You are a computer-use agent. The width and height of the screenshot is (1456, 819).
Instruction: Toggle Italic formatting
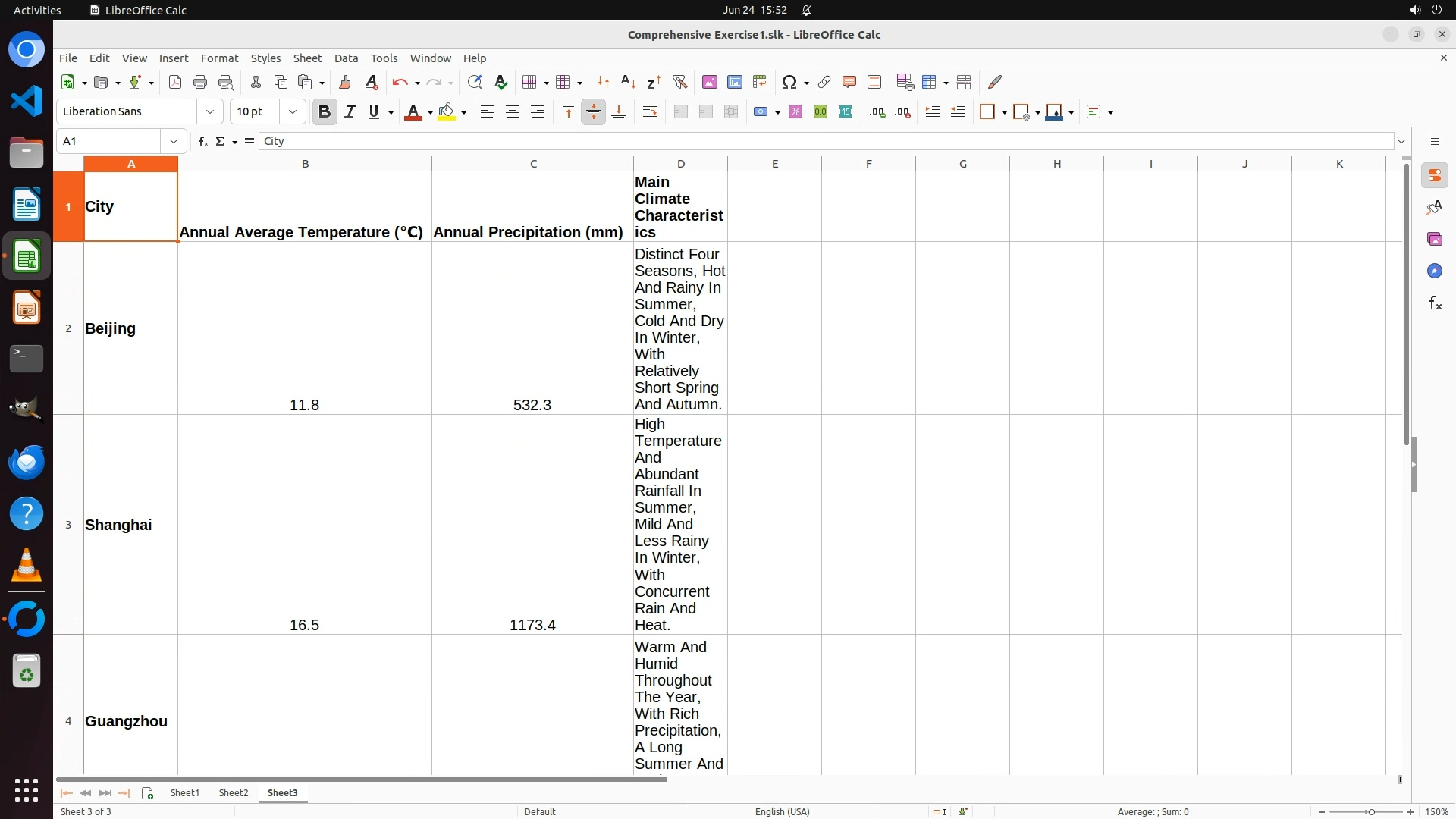click(x=350, y=112)
